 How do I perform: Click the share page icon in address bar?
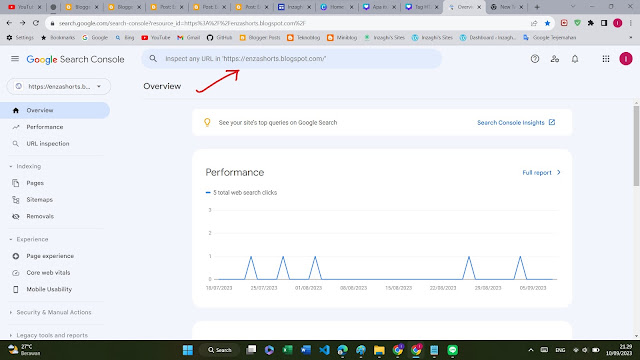[534, 23]
